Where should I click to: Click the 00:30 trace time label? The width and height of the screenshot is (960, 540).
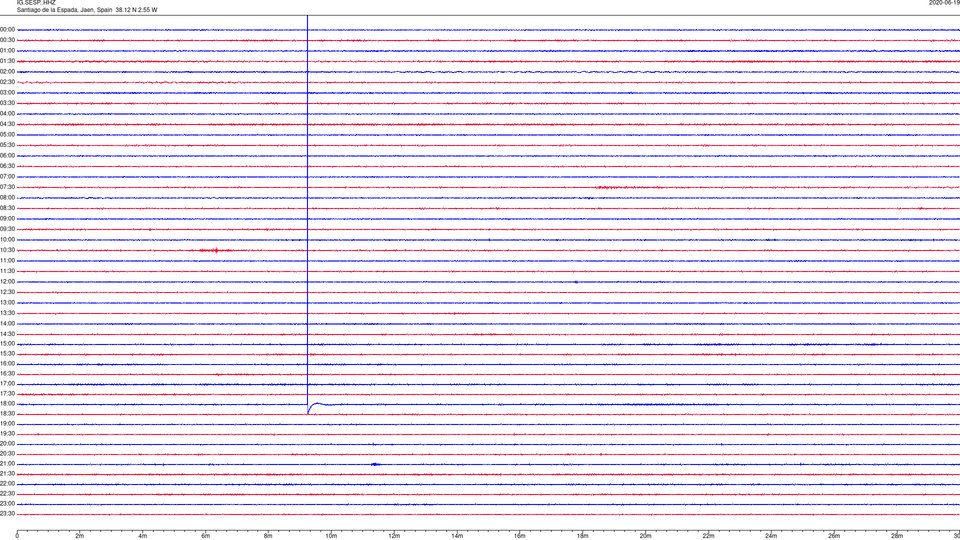[x=7, y=40]
